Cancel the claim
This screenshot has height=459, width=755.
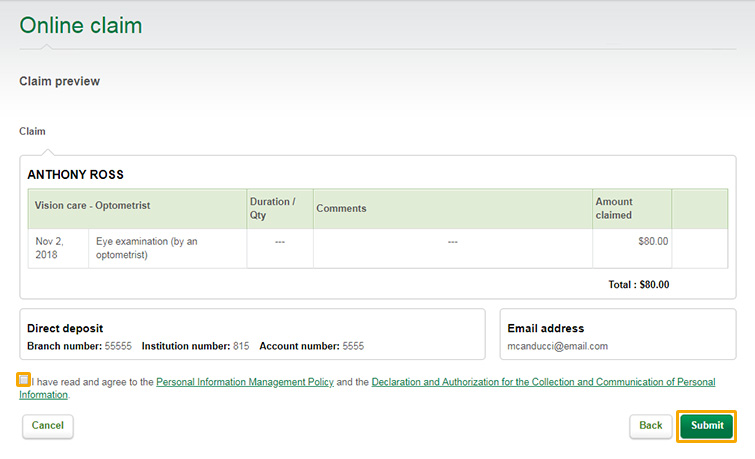(48, 426)
